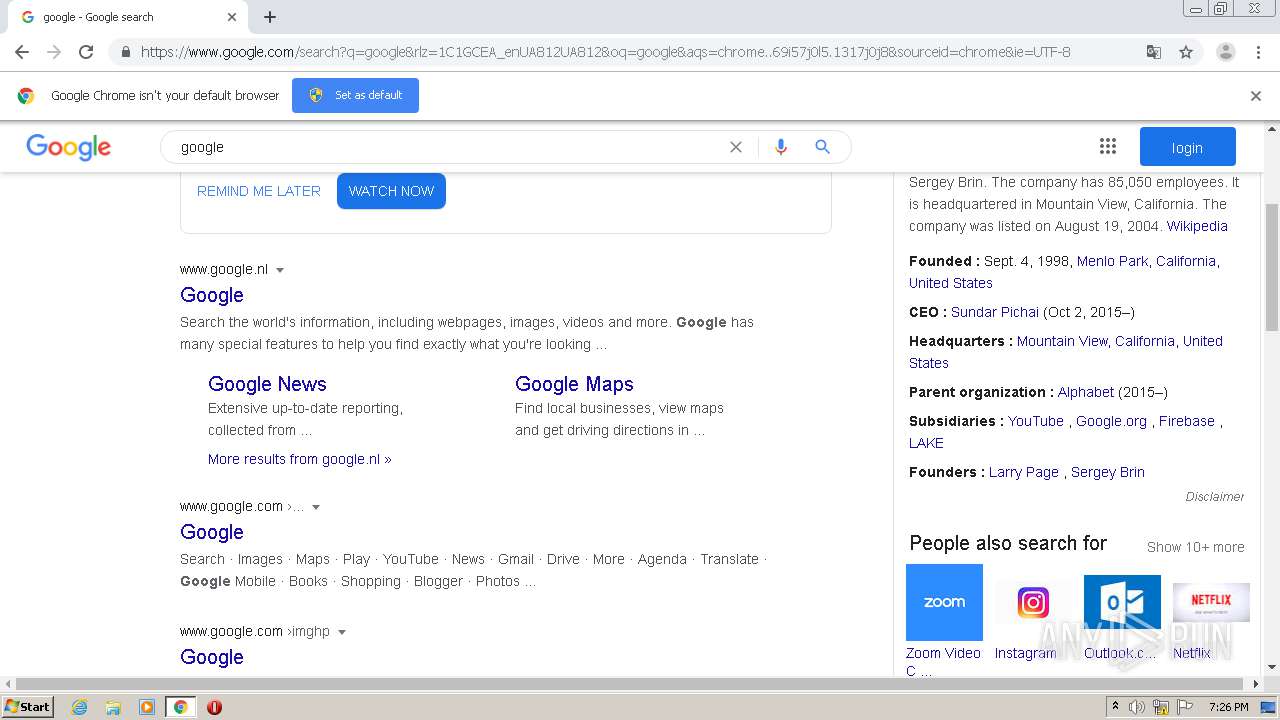
Task: Click the Google logo
Action: pos(69,147)
